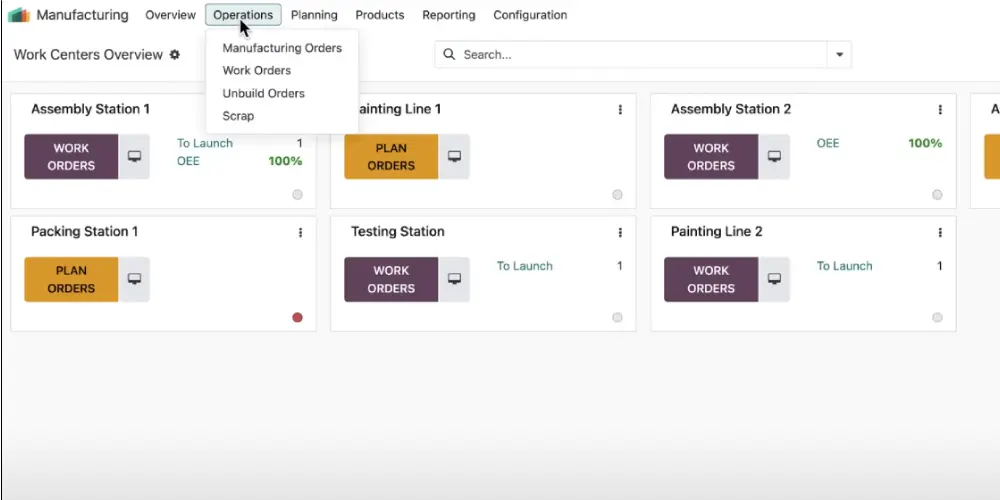
Task: Click 100% OEE value on Assembly Station 1
Action: pos(285,161)
